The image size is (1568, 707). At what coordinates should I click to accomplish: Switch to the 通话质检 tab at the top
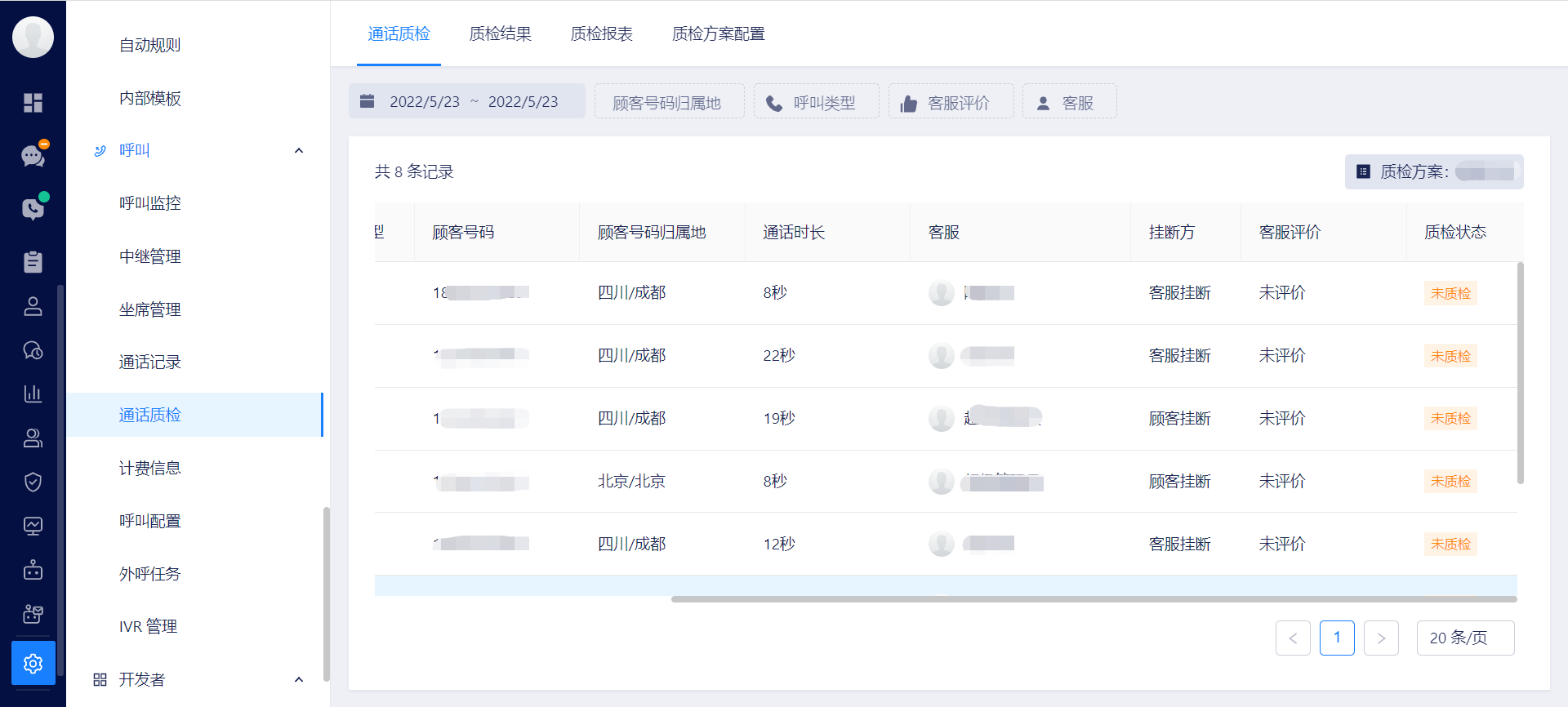point(399,33)
